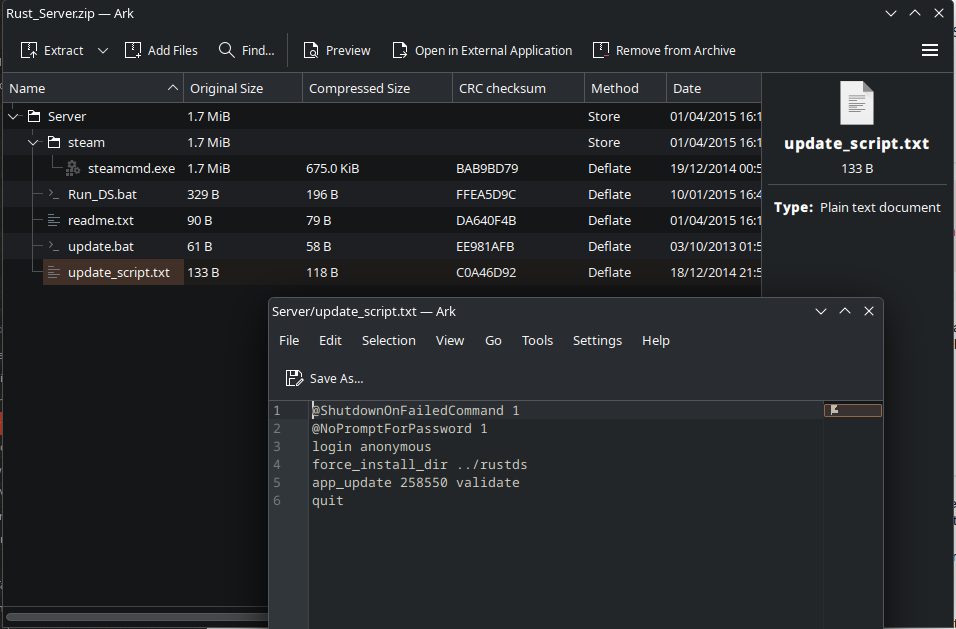Click Save As... in the preview window
Image resolution: width=956 pixels, height=629 pixels.
click(x=324, y=378)
